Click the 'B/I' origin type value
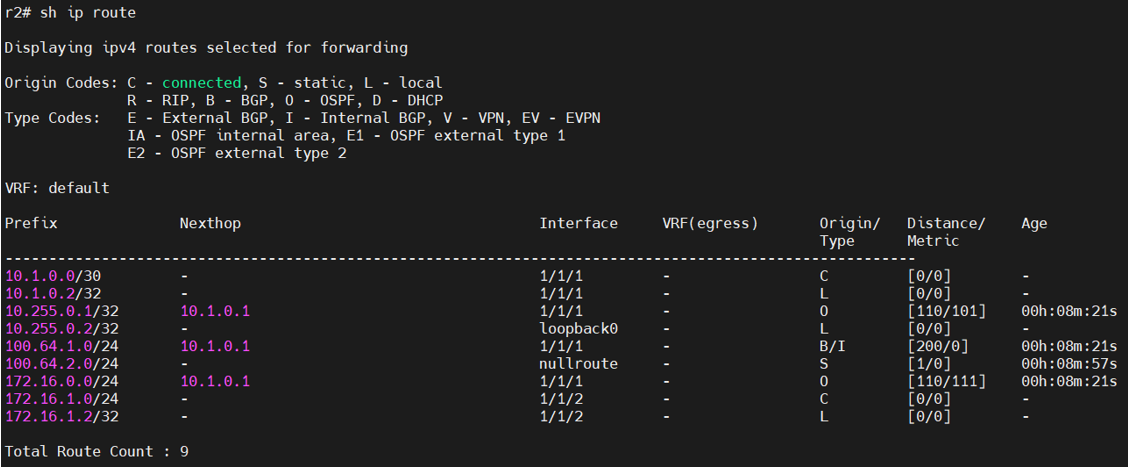The height and width of the screenshot is (467, 1128). 832,346
